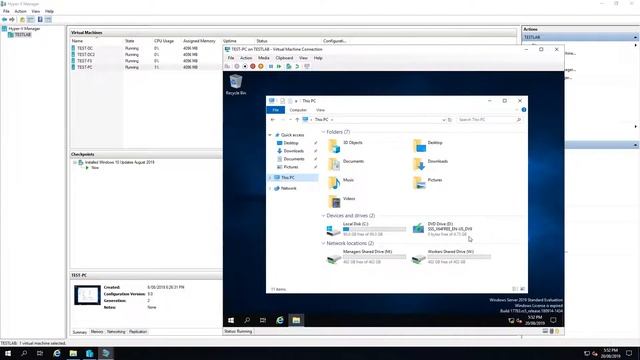Open host Windows Start menu
Image resolution: width=640 pixels, height=360 pixels.
pyautogui.click(x=7, y=353)
